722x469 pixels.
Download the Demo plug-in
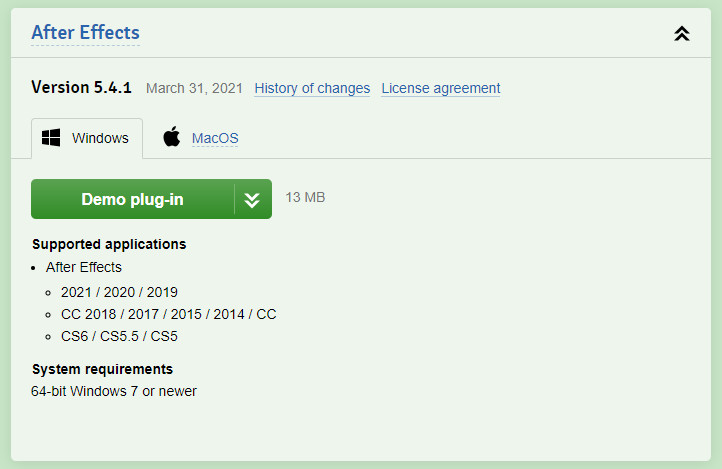pyautogui.click(x=133, y=199)
